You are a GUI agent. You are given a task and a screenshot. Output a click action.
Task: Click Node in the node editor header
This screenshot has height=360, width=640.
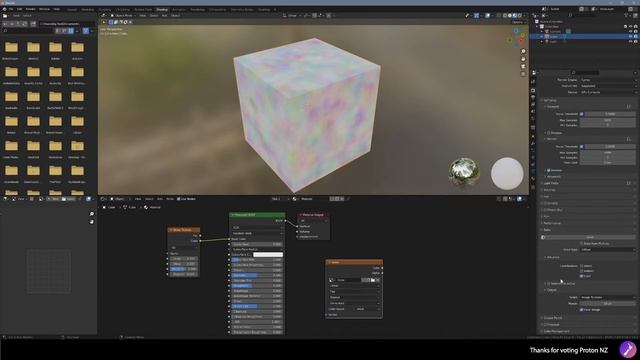coord(169,199)
